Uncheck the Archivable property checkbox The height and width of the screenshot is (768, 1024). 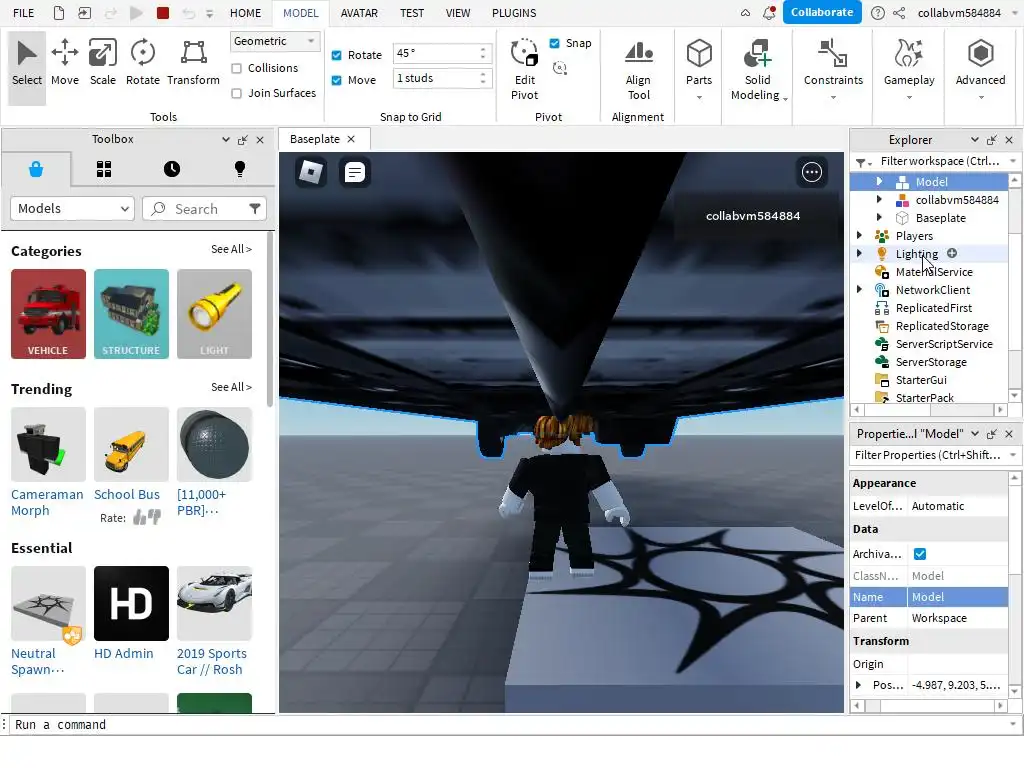[x=920, y=554]
